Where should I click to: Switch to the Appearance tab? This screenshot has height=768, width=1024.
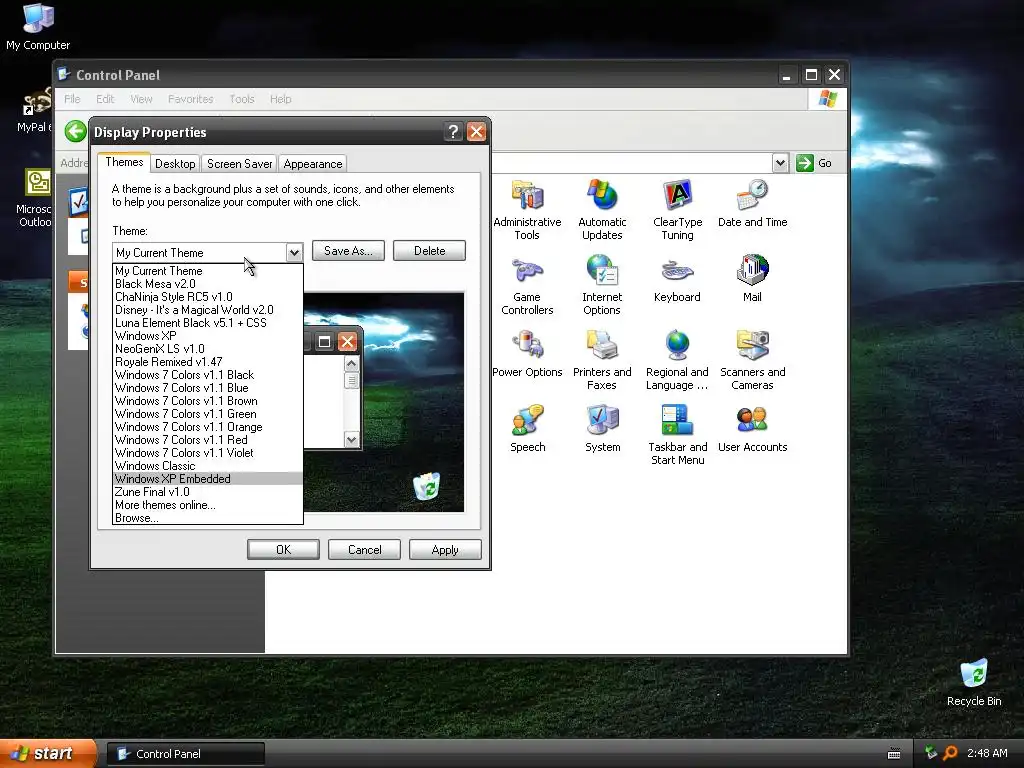313,164
